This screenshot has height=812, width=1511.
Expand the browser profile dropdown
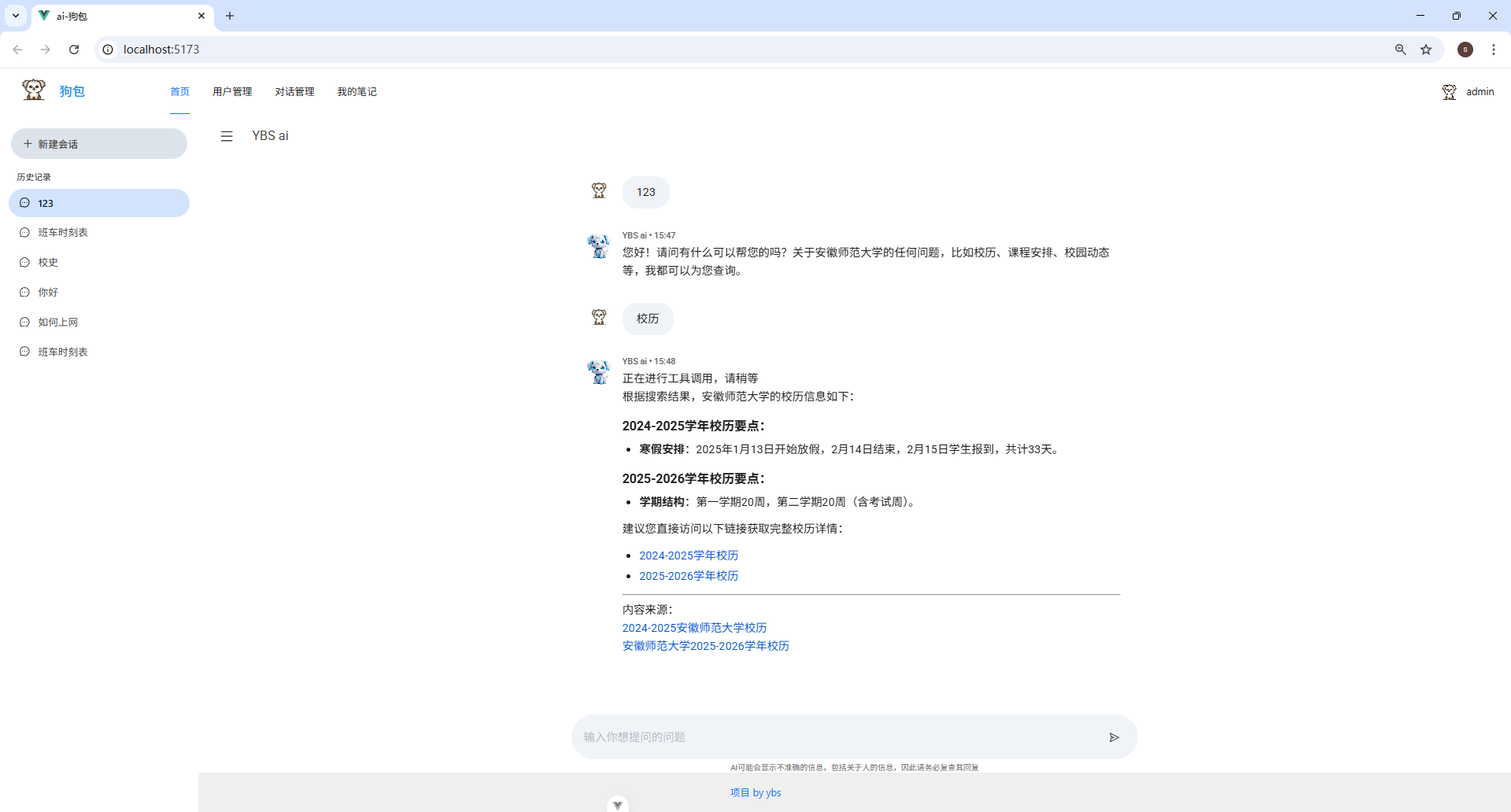(x=1465, y=49)
